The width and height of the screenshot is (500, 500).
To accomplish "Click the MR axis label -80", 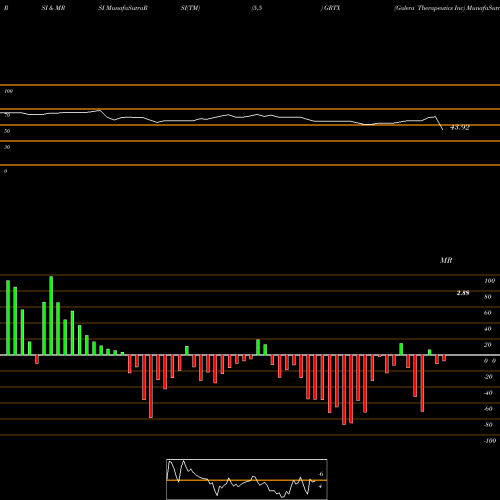I will coord(488,425).
